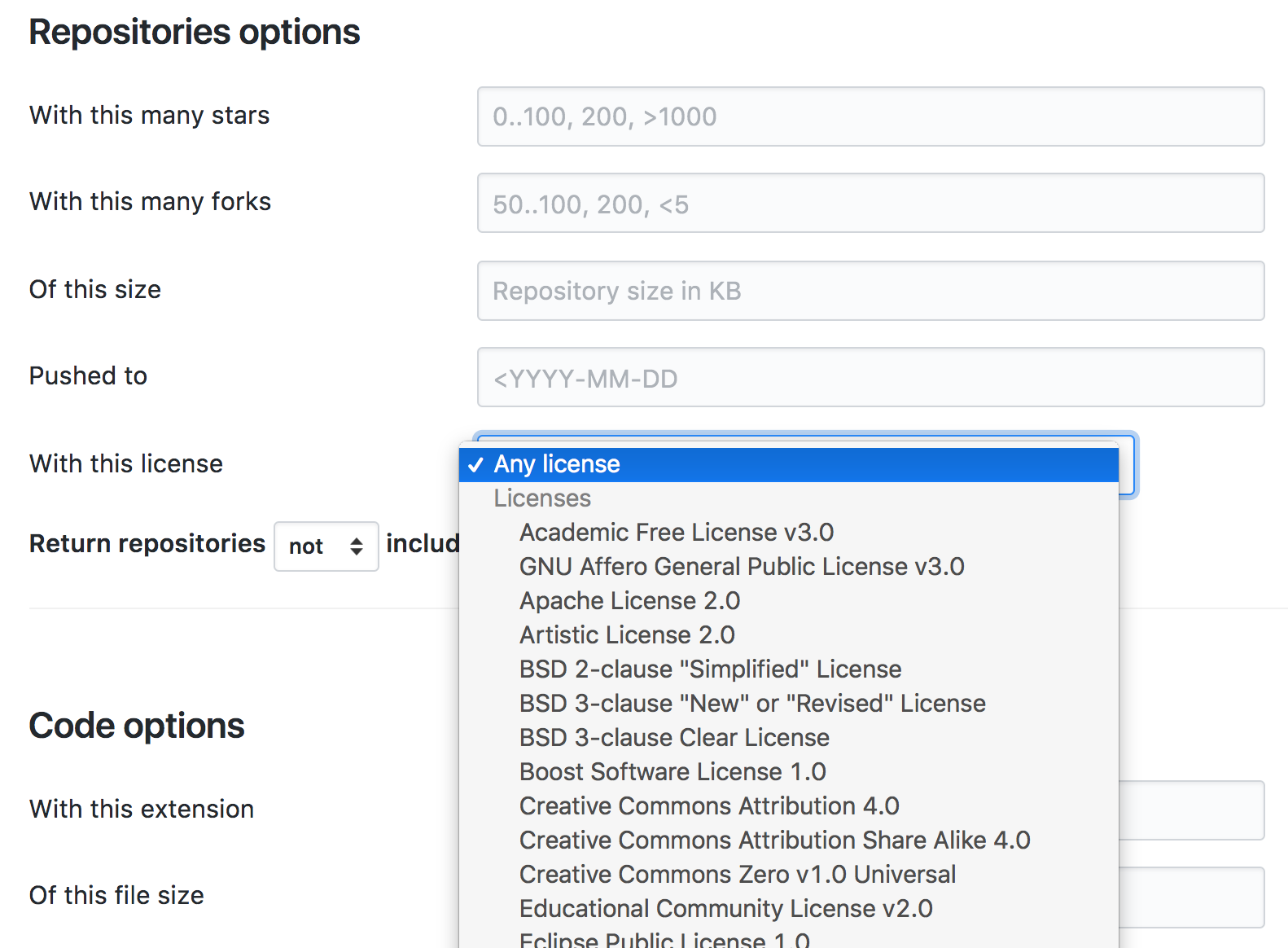Select BSD 2-clause "Simplified" License

point(710,669)
